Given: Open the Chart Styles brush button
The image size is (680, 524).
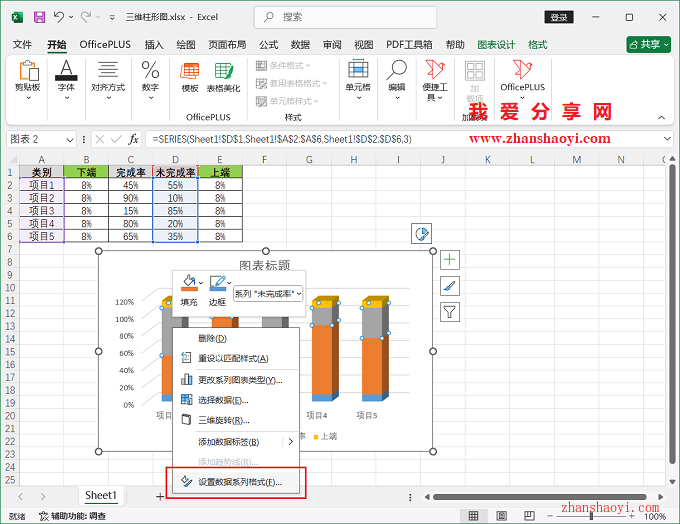Looking at the screenshot, I should click(x=450, y=286).
